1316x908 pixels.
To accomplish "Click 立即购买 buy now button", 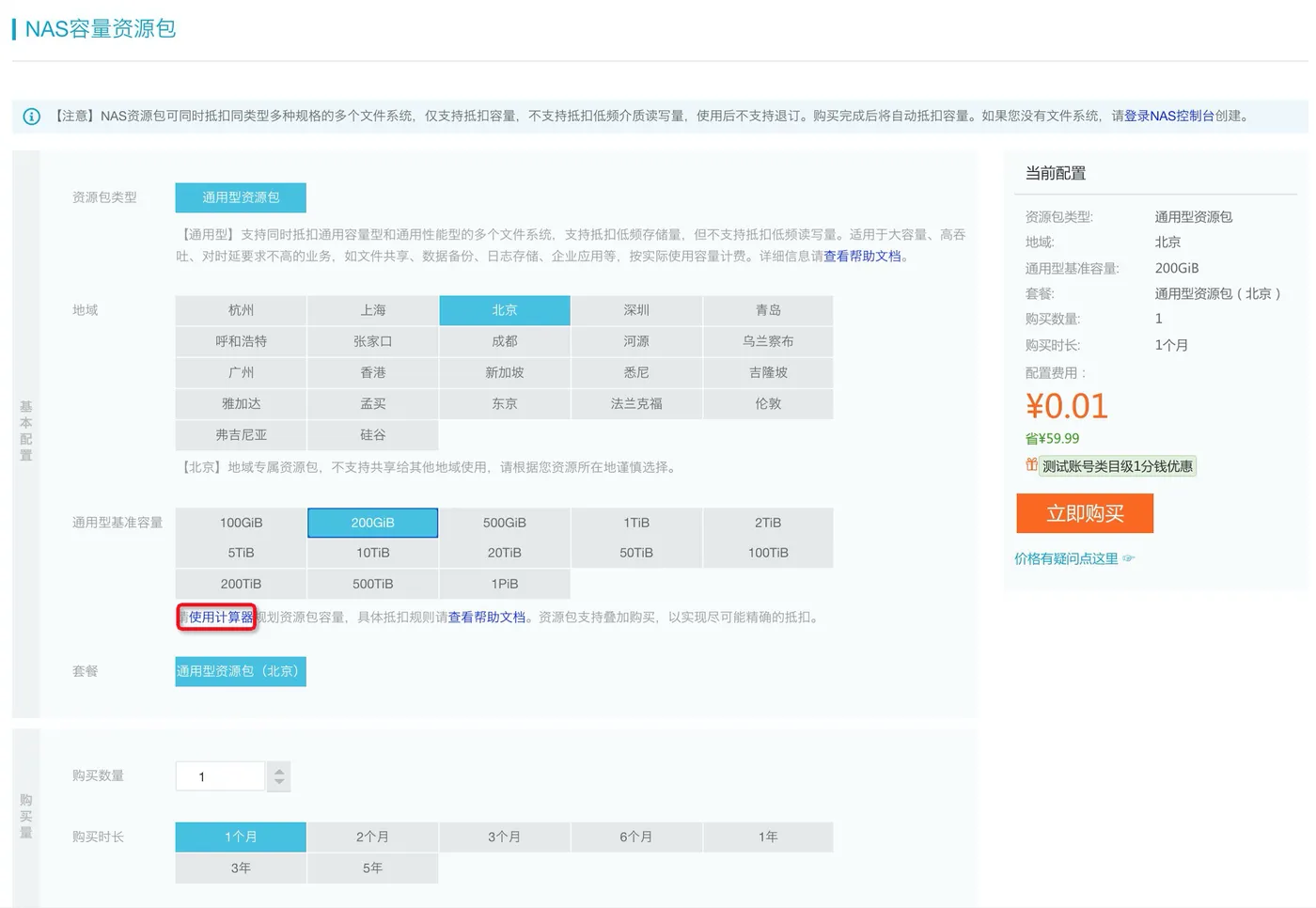I will (1085, 513).
